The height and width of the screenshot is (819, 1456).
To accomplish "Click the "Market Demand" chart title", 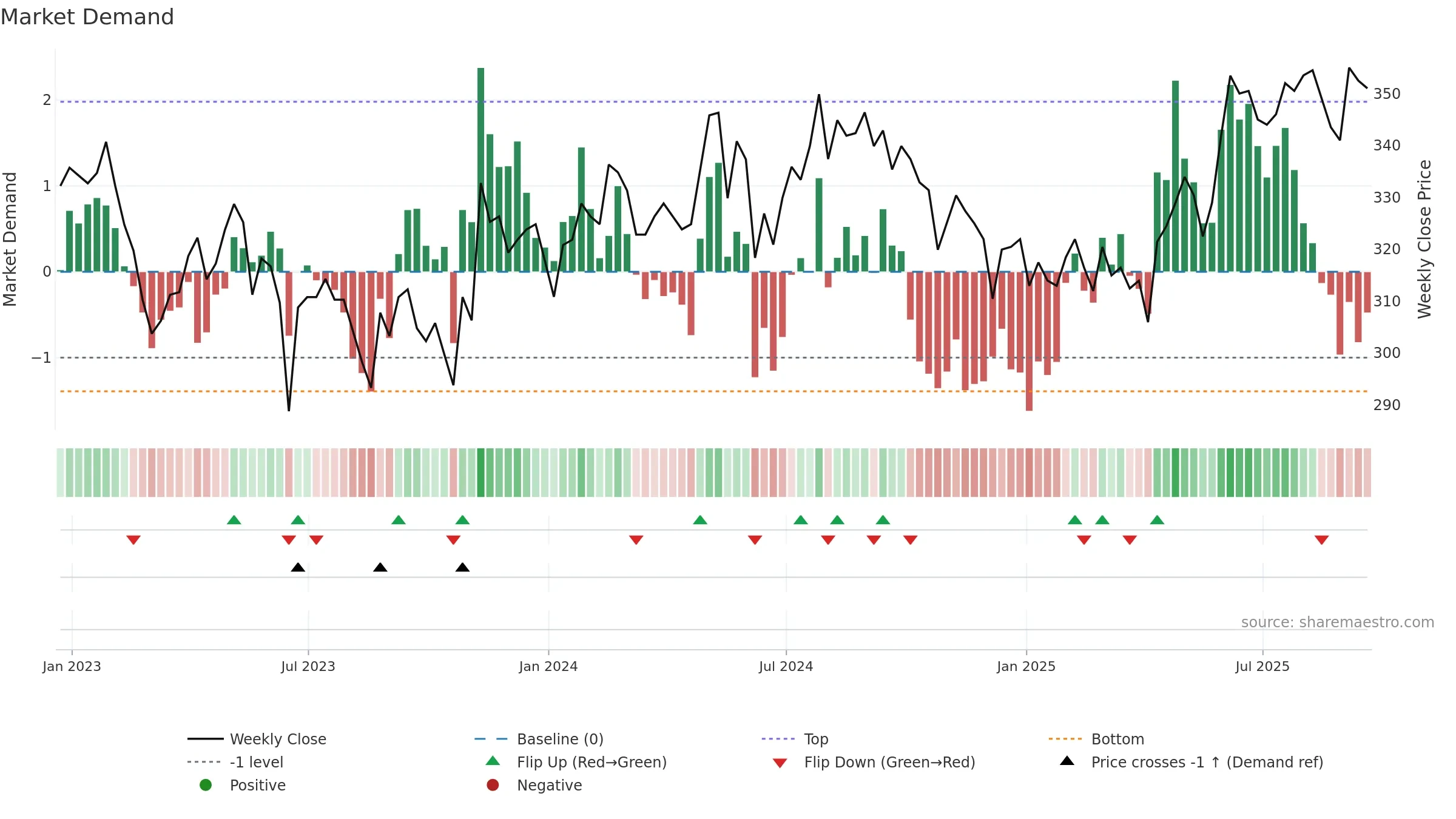I will [x=87, y=17].
